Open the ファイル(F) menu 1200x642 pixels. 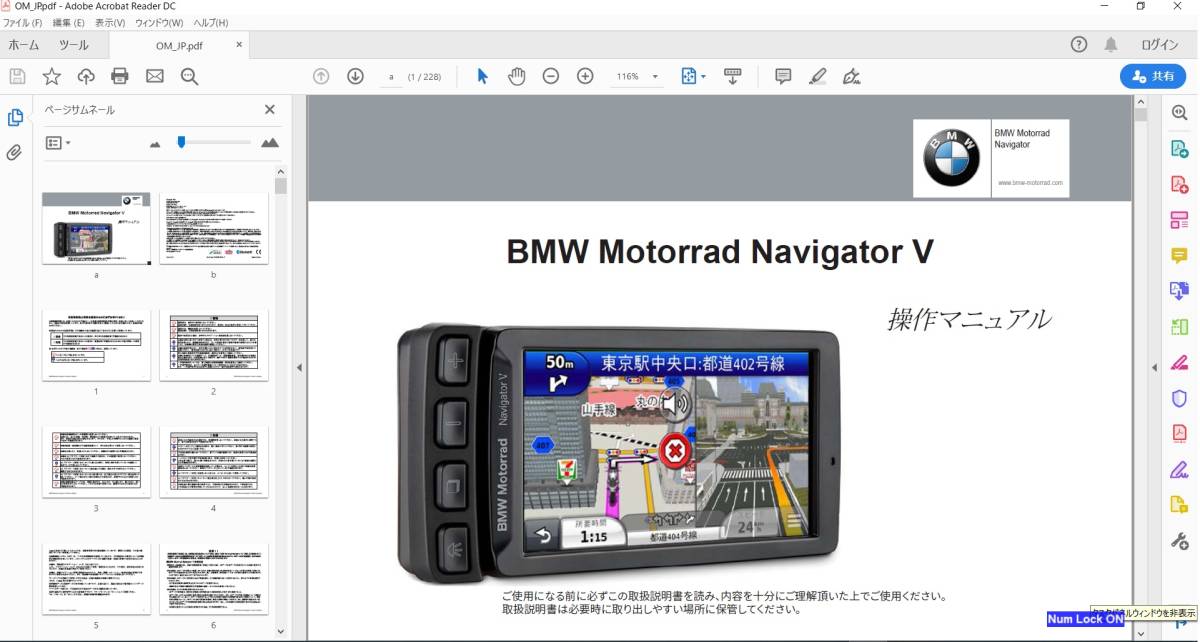tap(23, 22)
